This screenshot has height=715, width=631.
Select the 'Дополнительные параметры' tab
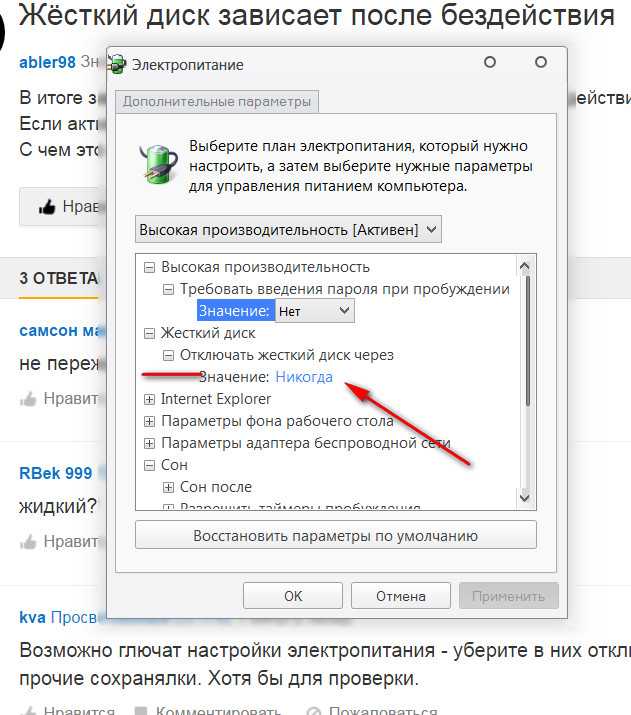pos(217,101)
